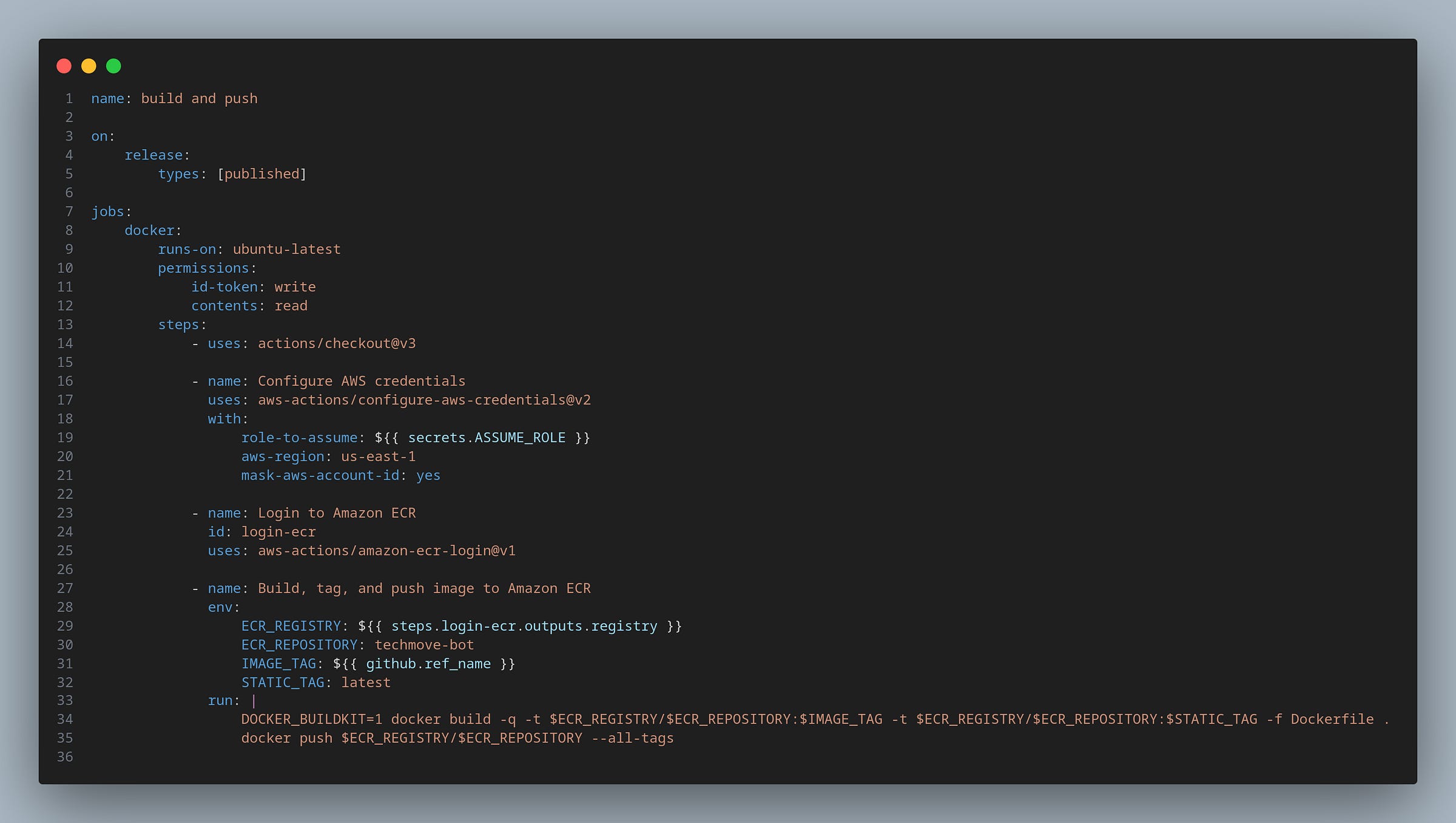Click the 'run:' key on line 33

(x=224, y=700)
